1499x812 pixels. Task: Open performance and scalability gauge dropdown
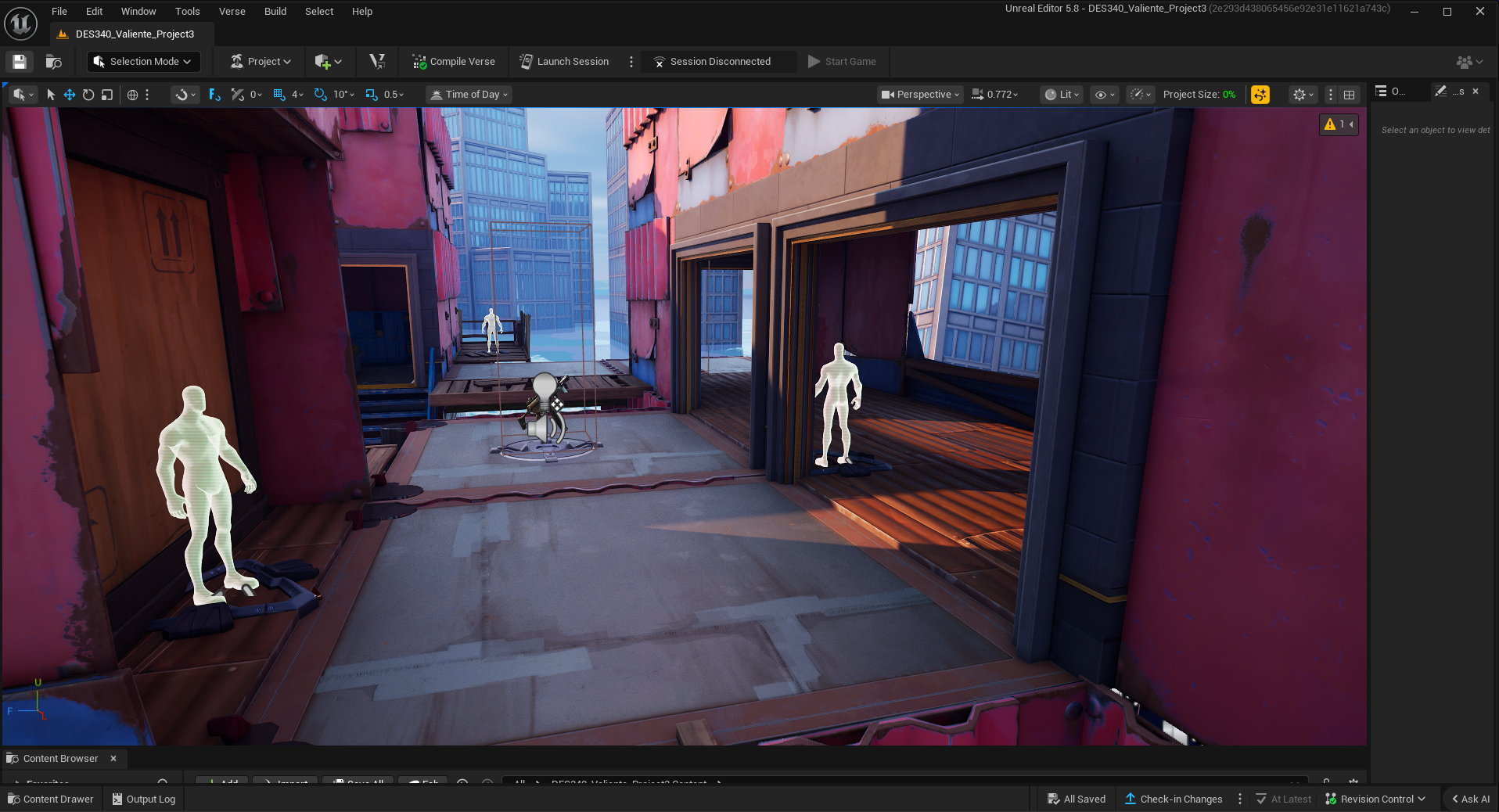[1141, 95]
